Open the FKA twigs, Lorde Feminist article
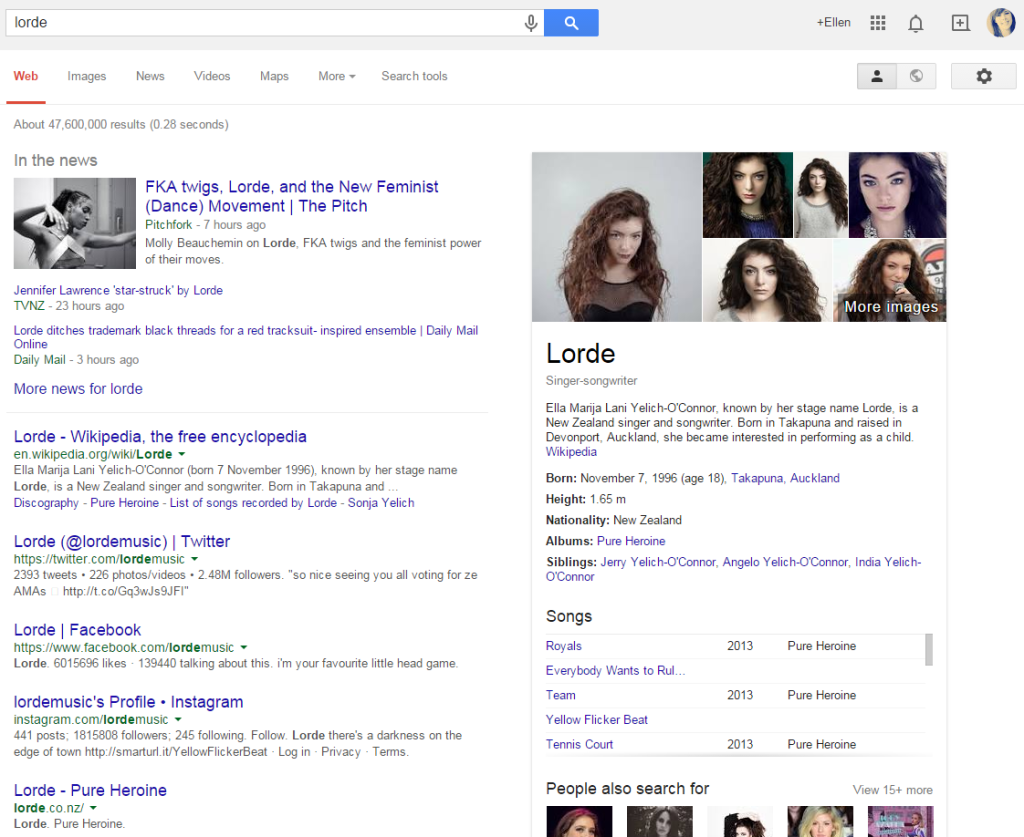Image resolution: width=1024 pixels, height=837 pixels. click(x=291, y=196)
